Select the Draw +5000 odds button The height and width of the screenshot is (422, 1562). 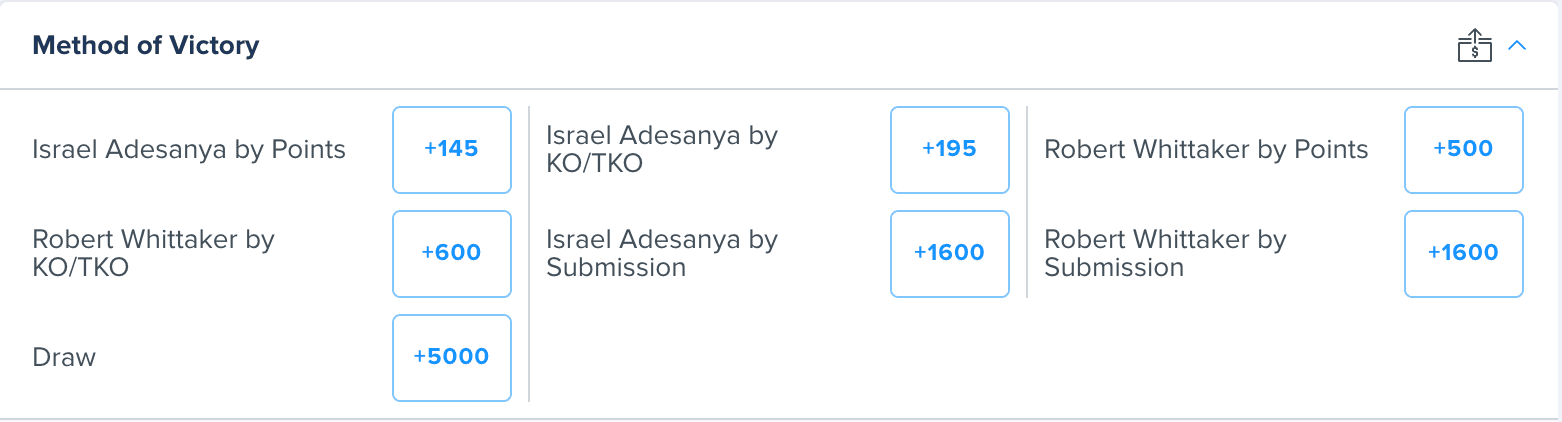coord(452,358)
